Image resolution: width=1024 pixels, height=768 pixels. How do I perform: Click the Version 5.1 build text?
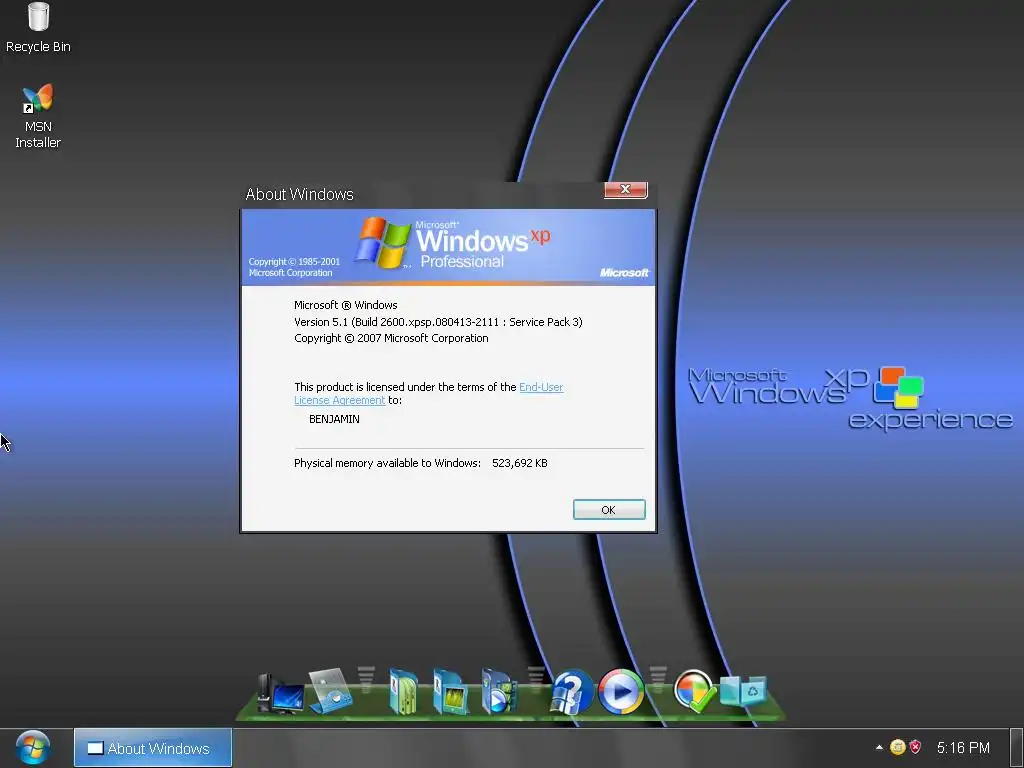(x=438, y=322)
